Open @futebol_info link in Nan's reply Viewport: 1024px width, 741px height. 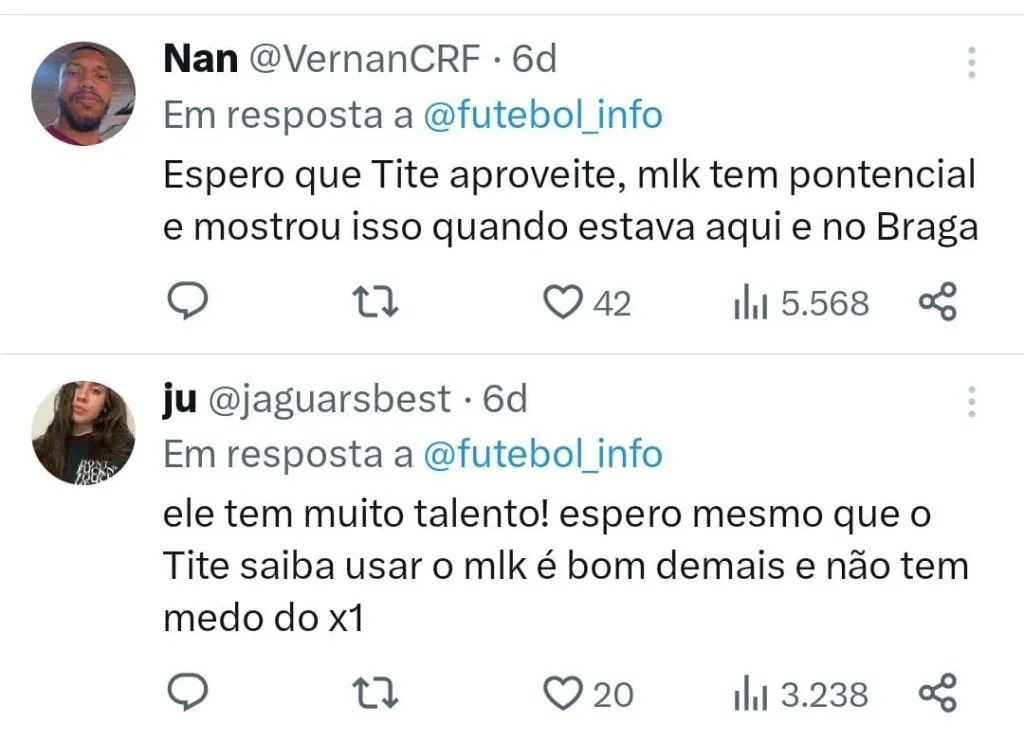point(543,115)
